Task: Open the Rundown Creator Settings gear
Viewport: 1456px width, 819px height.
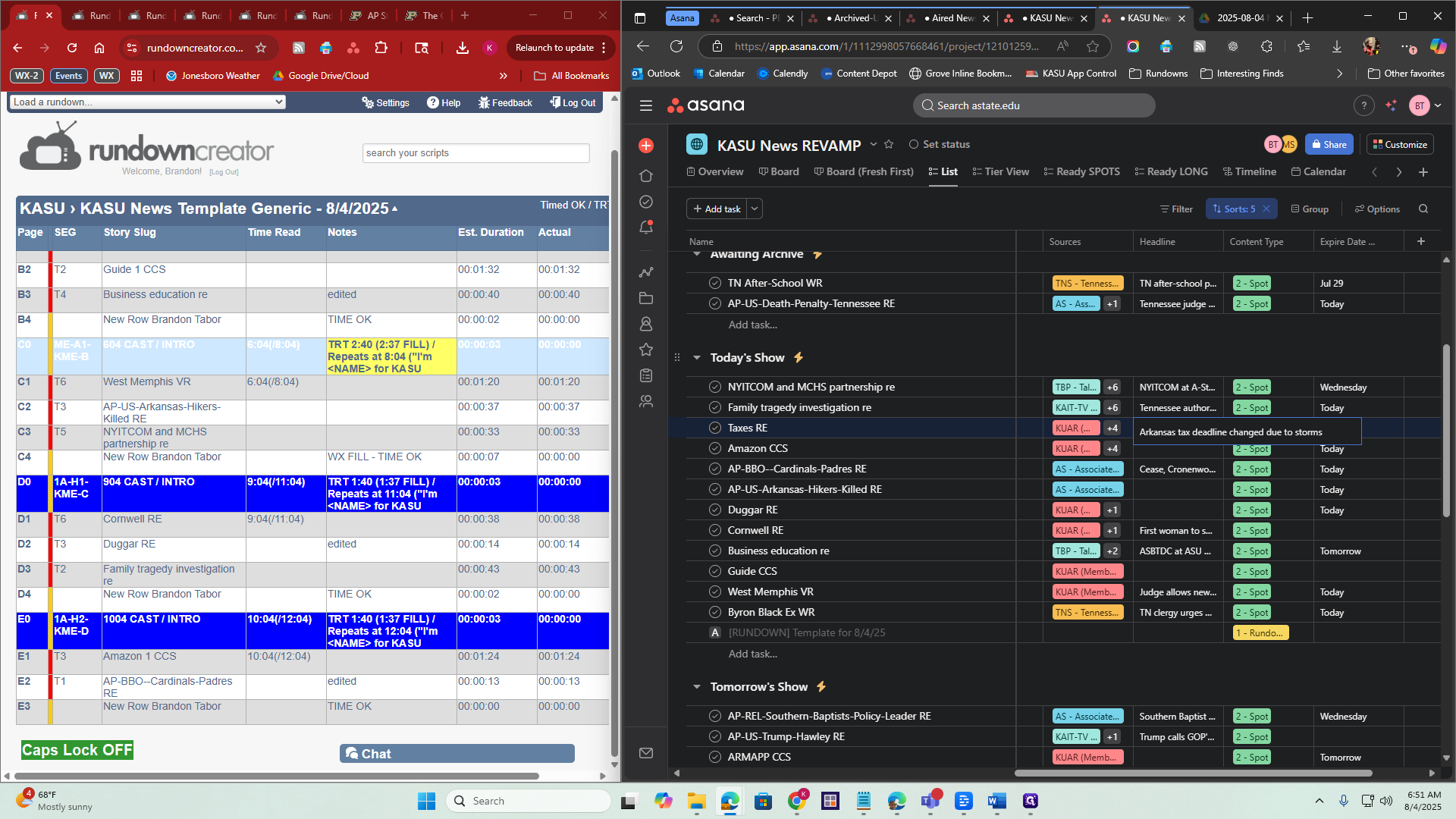Action: [385, 102]
